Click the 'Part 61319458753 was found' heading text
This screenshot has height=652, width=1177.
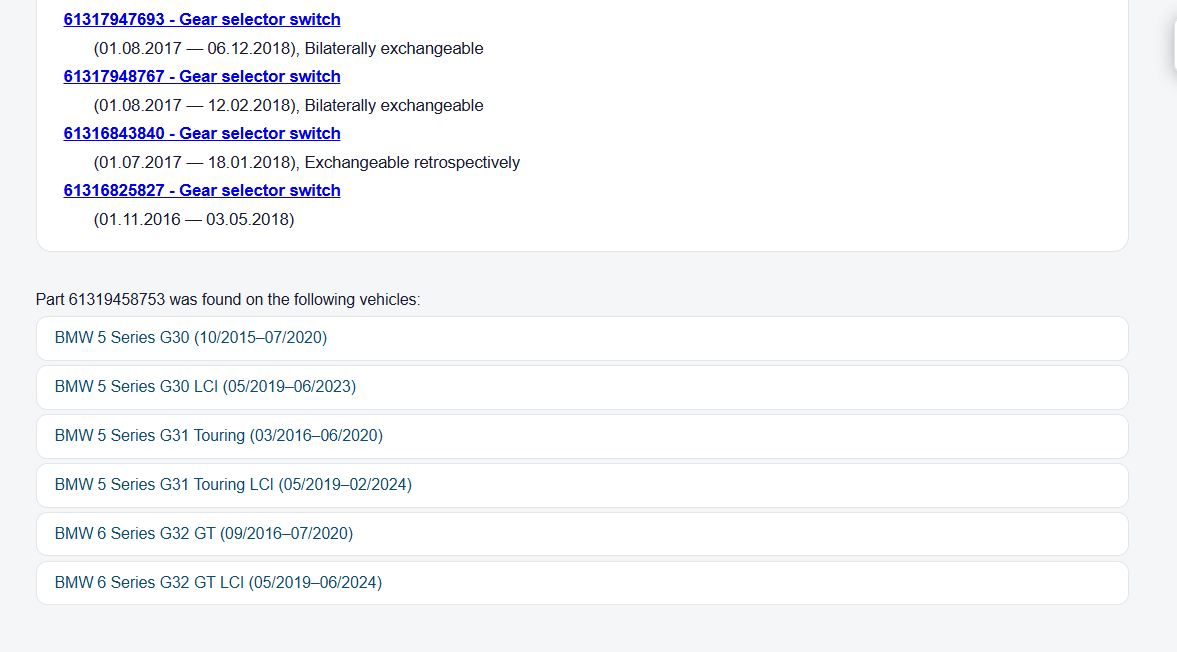click(228, 299)
